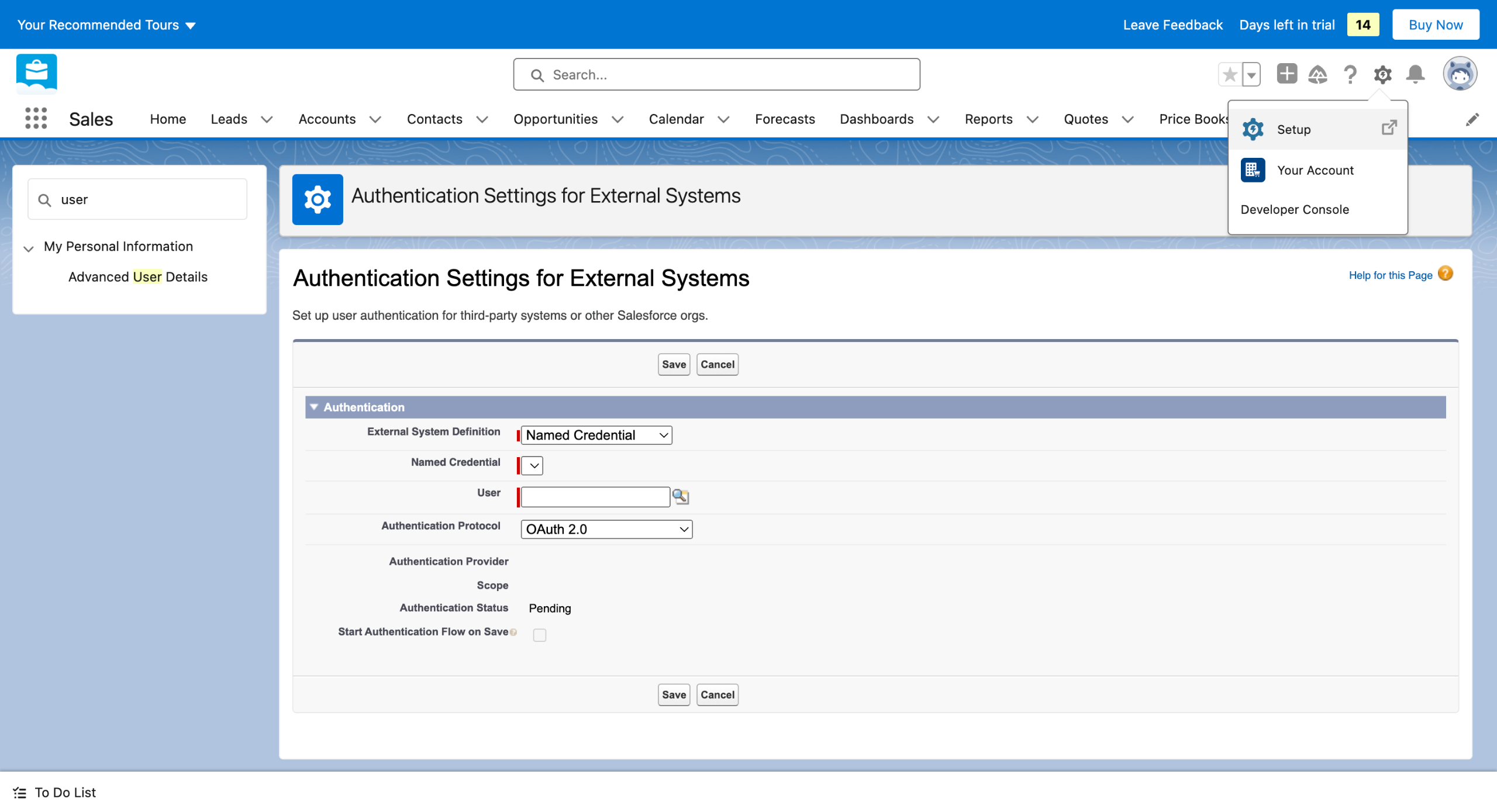Click the top Save button
Screen dimensions: 1497x812
[674, 364]
